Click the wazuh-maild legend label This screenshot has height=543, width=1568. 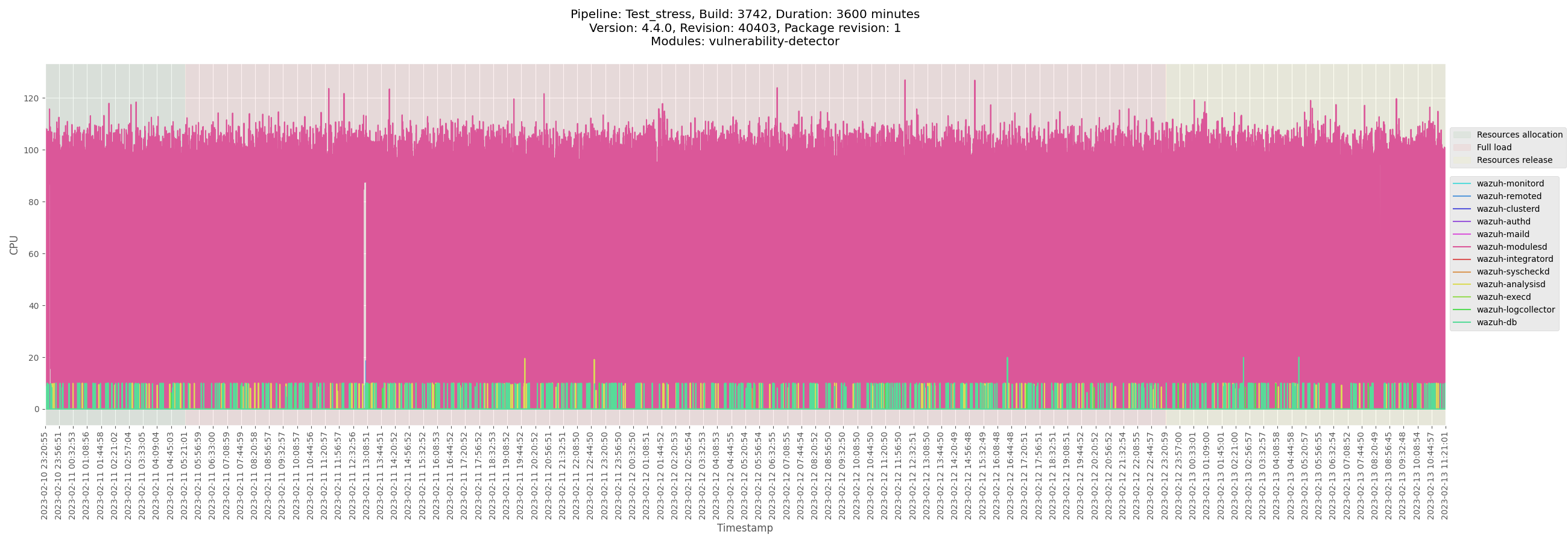1502,233
